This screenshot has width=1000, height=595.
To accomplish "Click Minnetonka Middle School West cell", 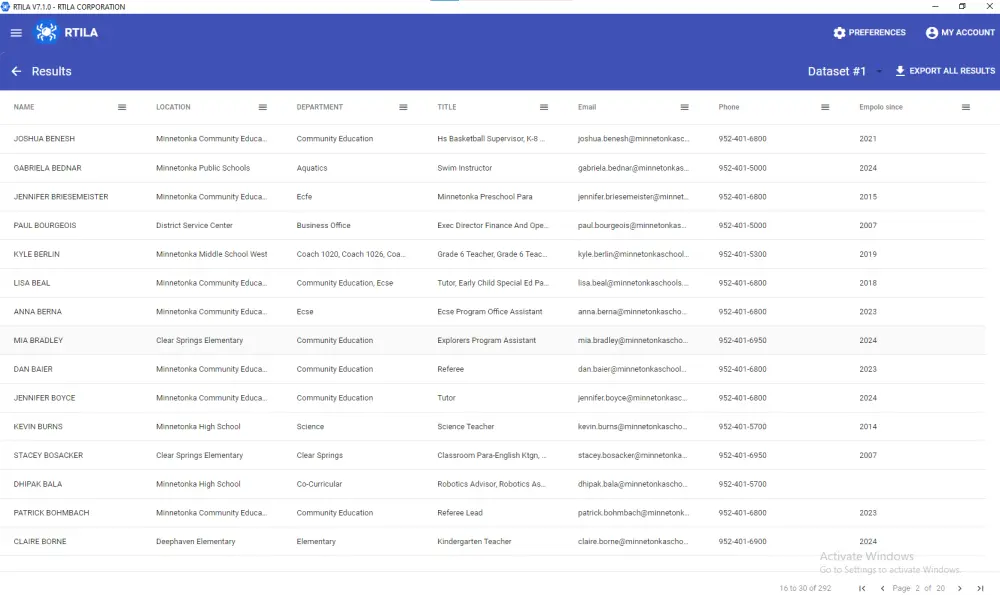I will pos(211,254).
